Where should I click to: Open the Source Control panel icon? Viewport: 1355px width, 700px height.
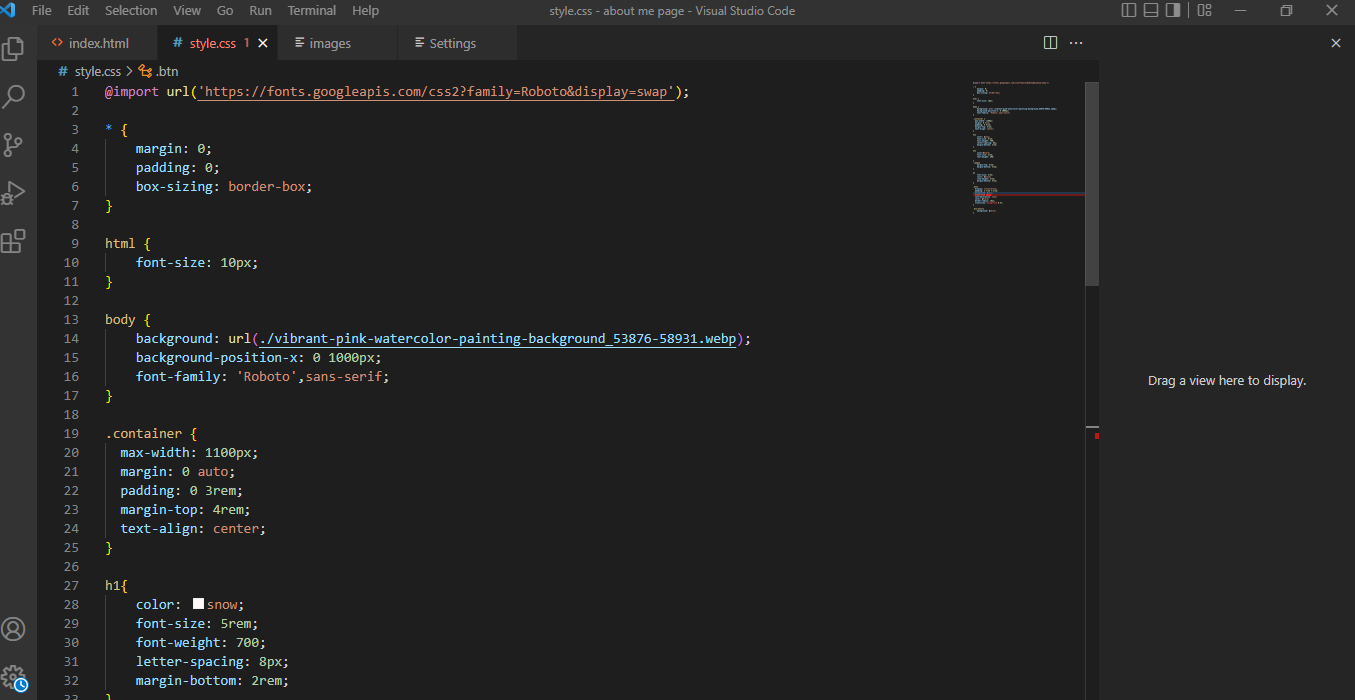(x=14, y=145)
